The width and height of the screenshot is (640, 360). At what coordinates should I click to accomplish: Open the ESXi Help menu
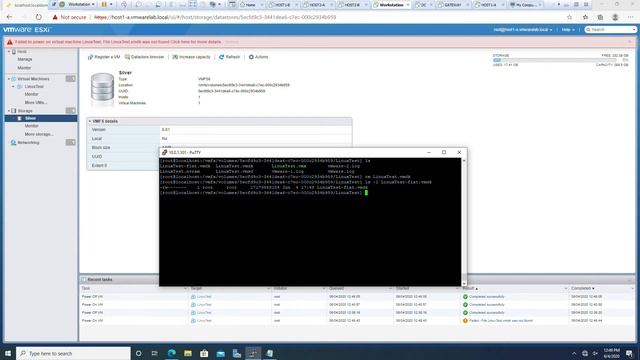coord(568,30)
